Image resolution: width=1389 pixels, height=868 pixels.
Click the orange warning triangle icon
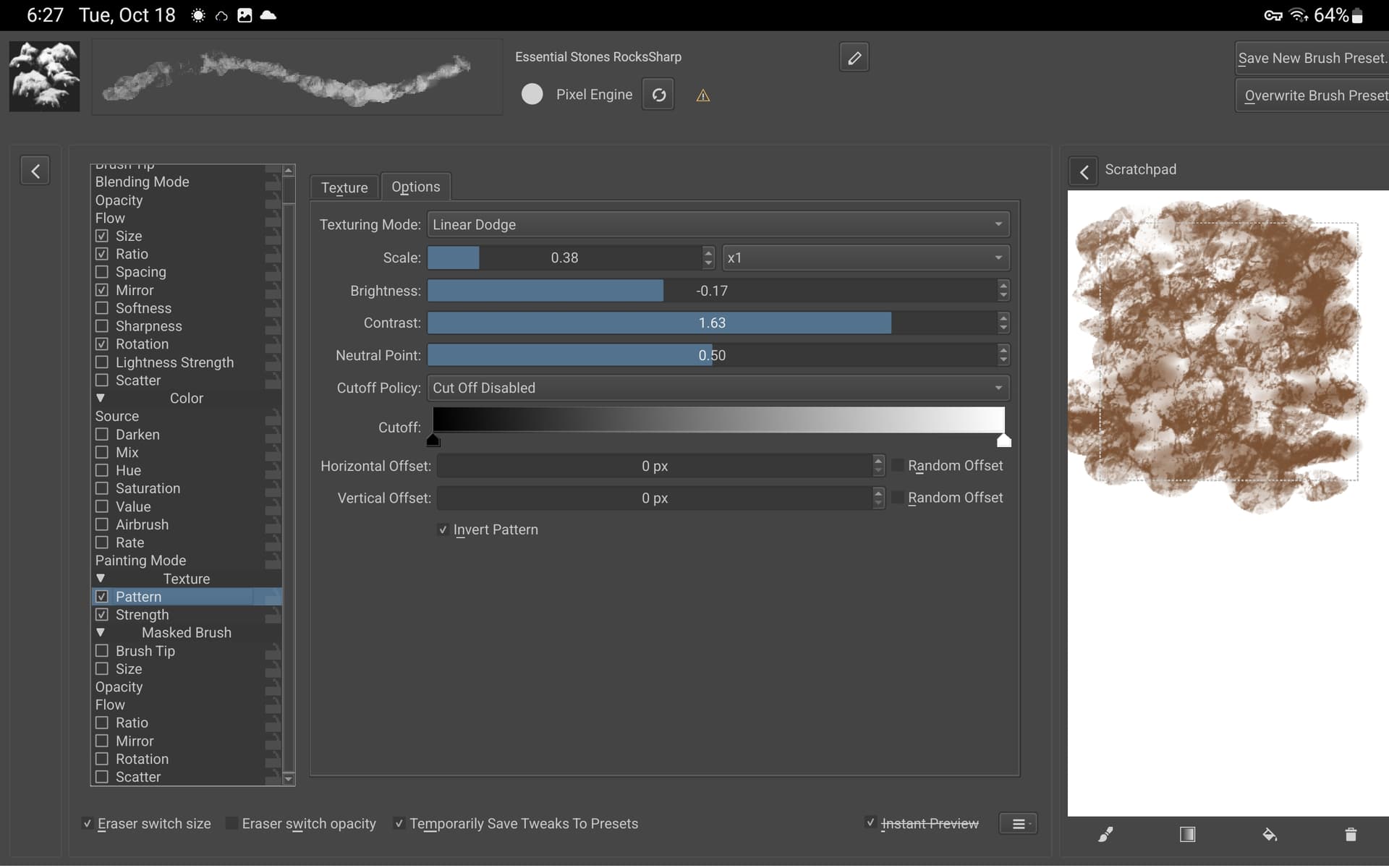(x=702, y=95)
